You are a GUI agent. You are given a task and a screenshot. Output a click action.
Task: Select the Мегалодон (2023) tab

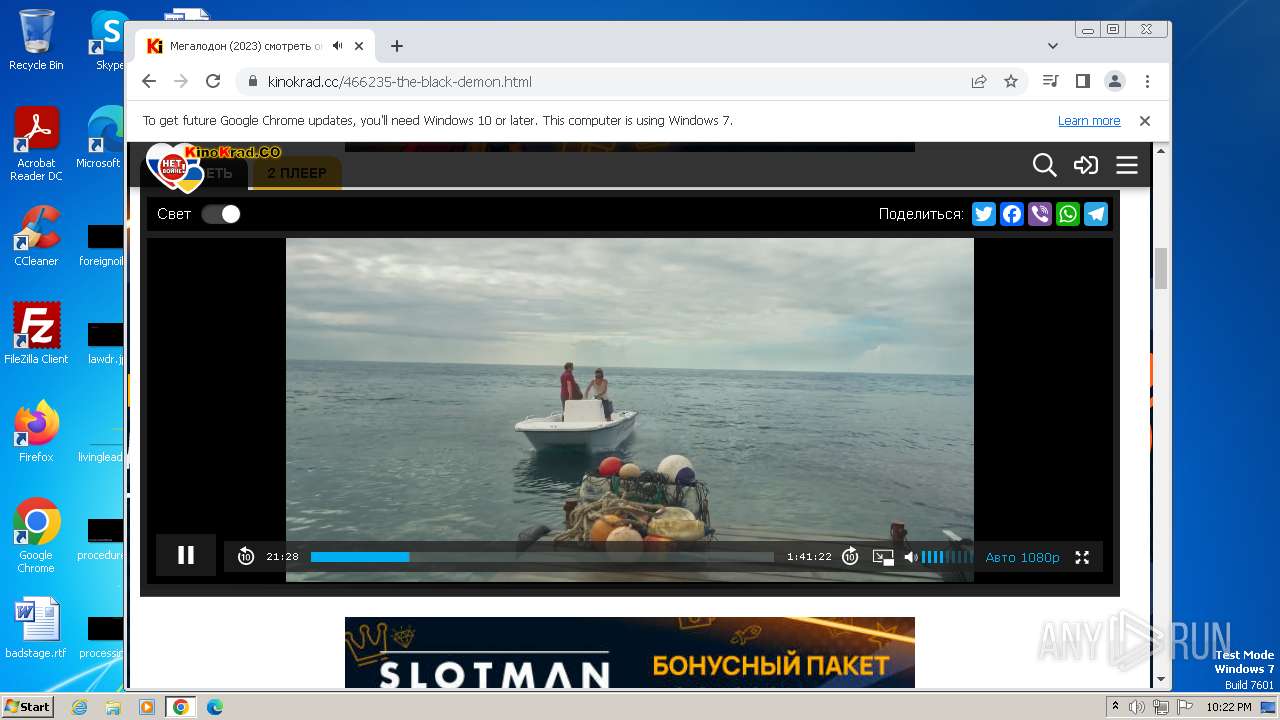coord(255,46)
